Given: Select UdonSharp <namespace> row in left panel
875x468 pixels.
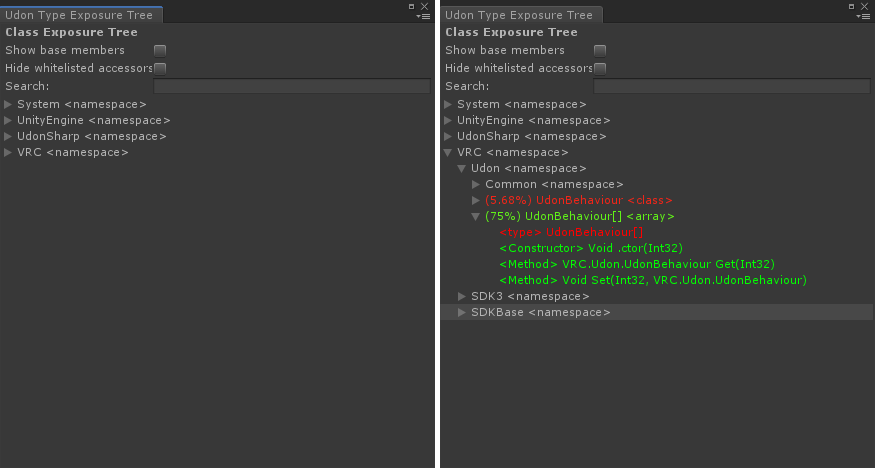Looking at the screenshot, I should coord(217,137).
